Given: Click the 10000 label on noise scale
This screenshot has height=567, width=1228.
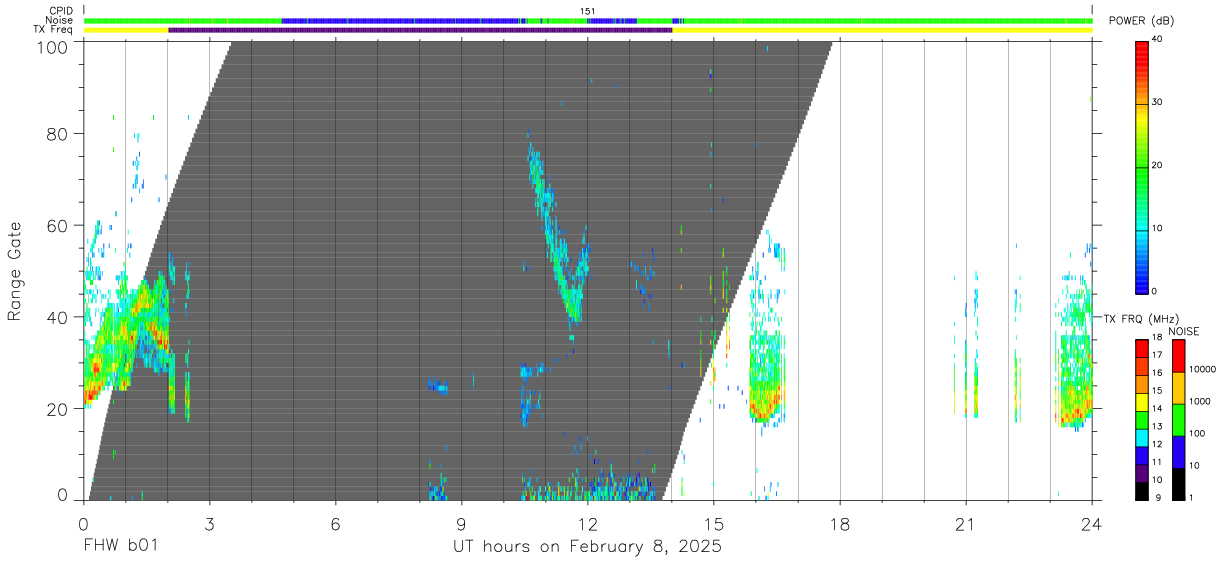Looking at the screenshot, I should 1202,369.
